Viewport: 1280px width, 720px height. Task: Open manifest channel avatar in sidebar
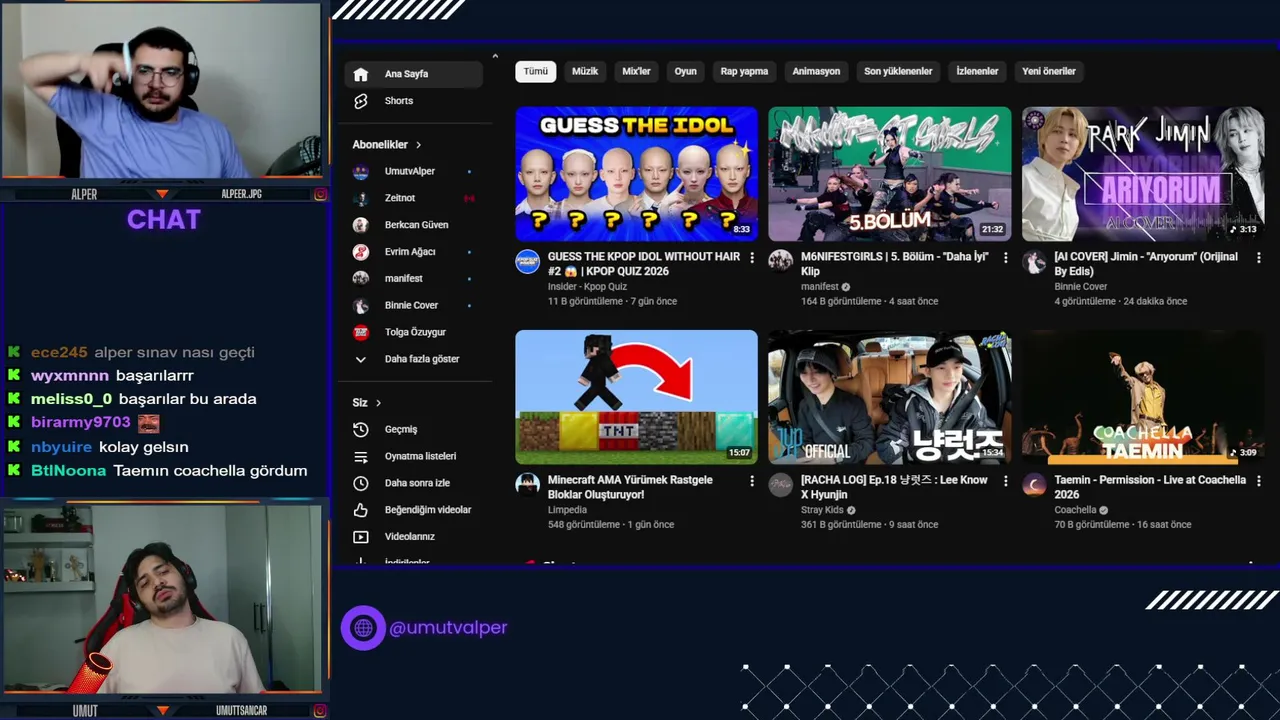[x=361, y=279]
